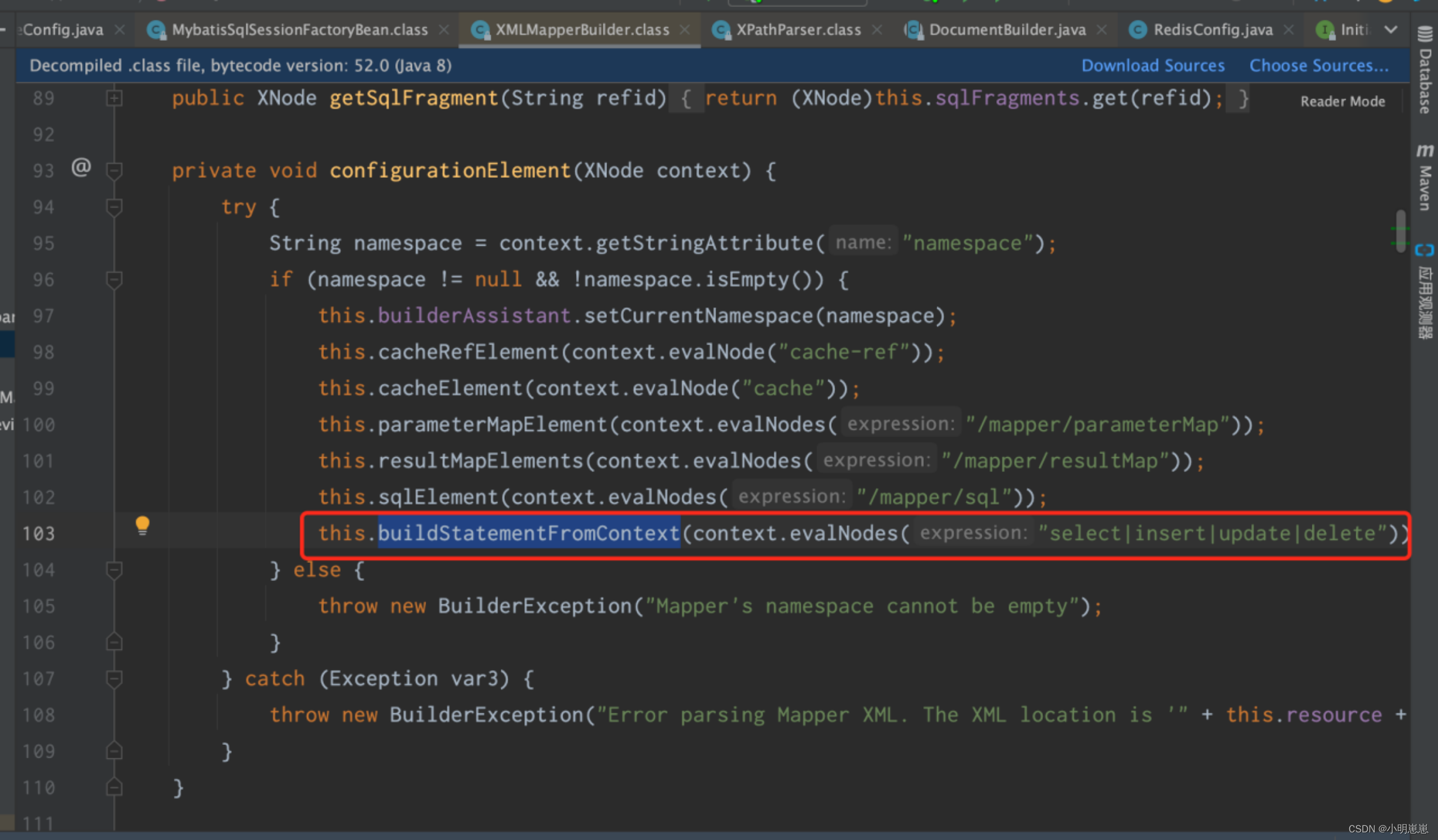Screen dimensions: 1438x840
Task: Click line number 95 in gutter
Action: (x=44, y=243)
